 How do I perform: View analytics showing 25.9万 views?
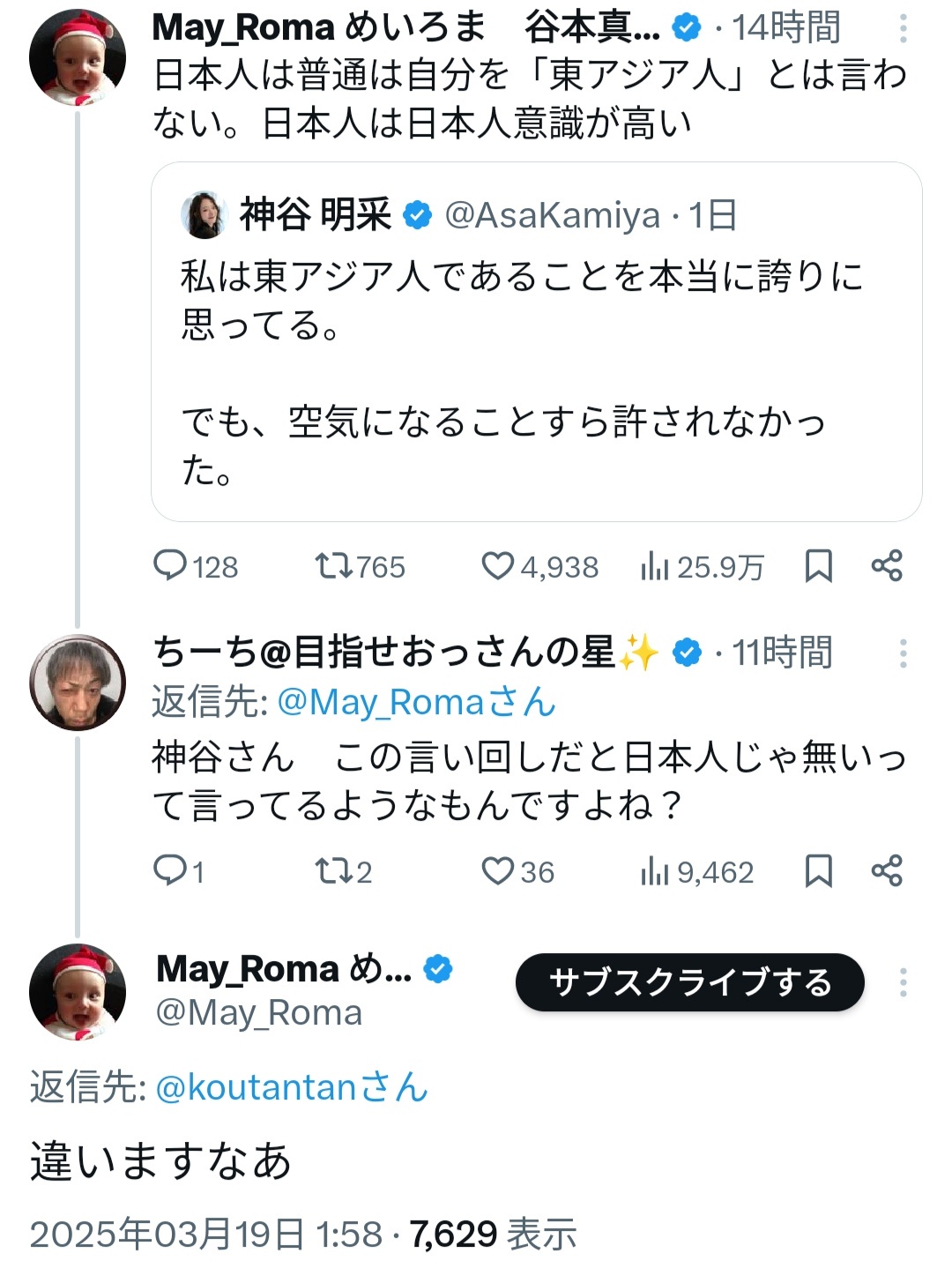click(655, 566)
